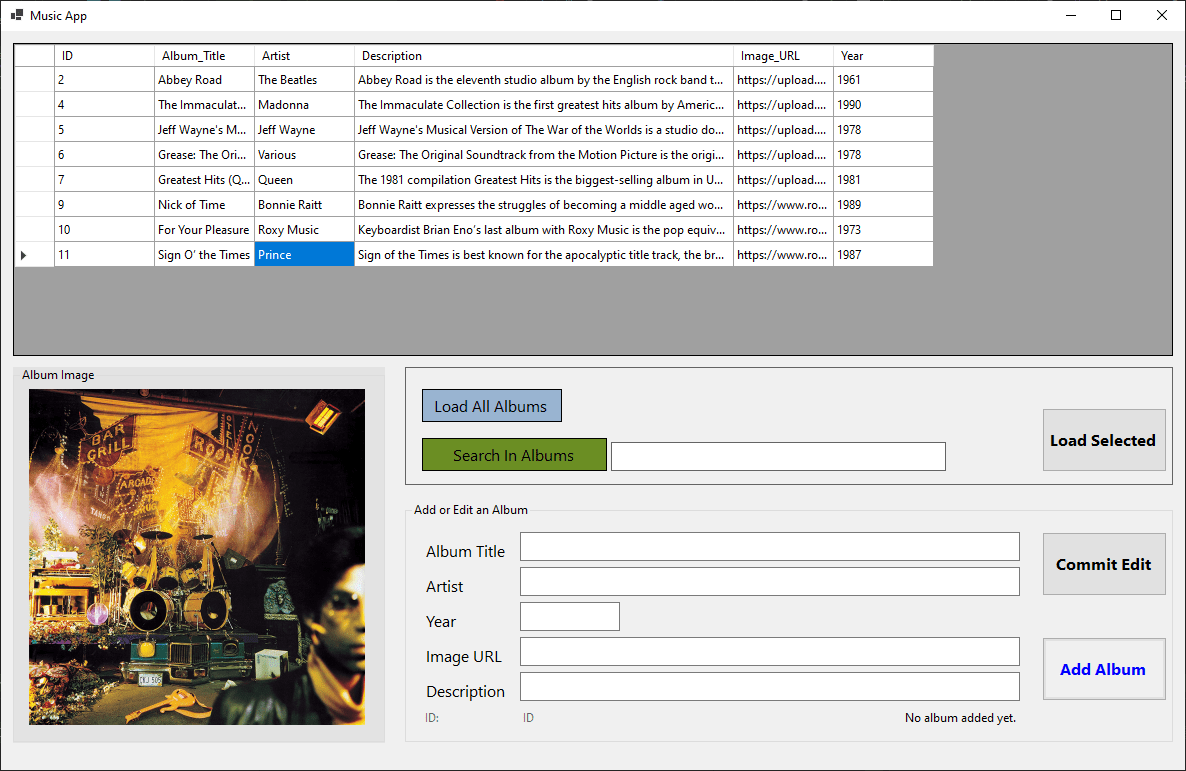The width and height of the screenshot is (1186, 771).
Task: Click the 'No album added yet.' status text
Action: (960, 717)
